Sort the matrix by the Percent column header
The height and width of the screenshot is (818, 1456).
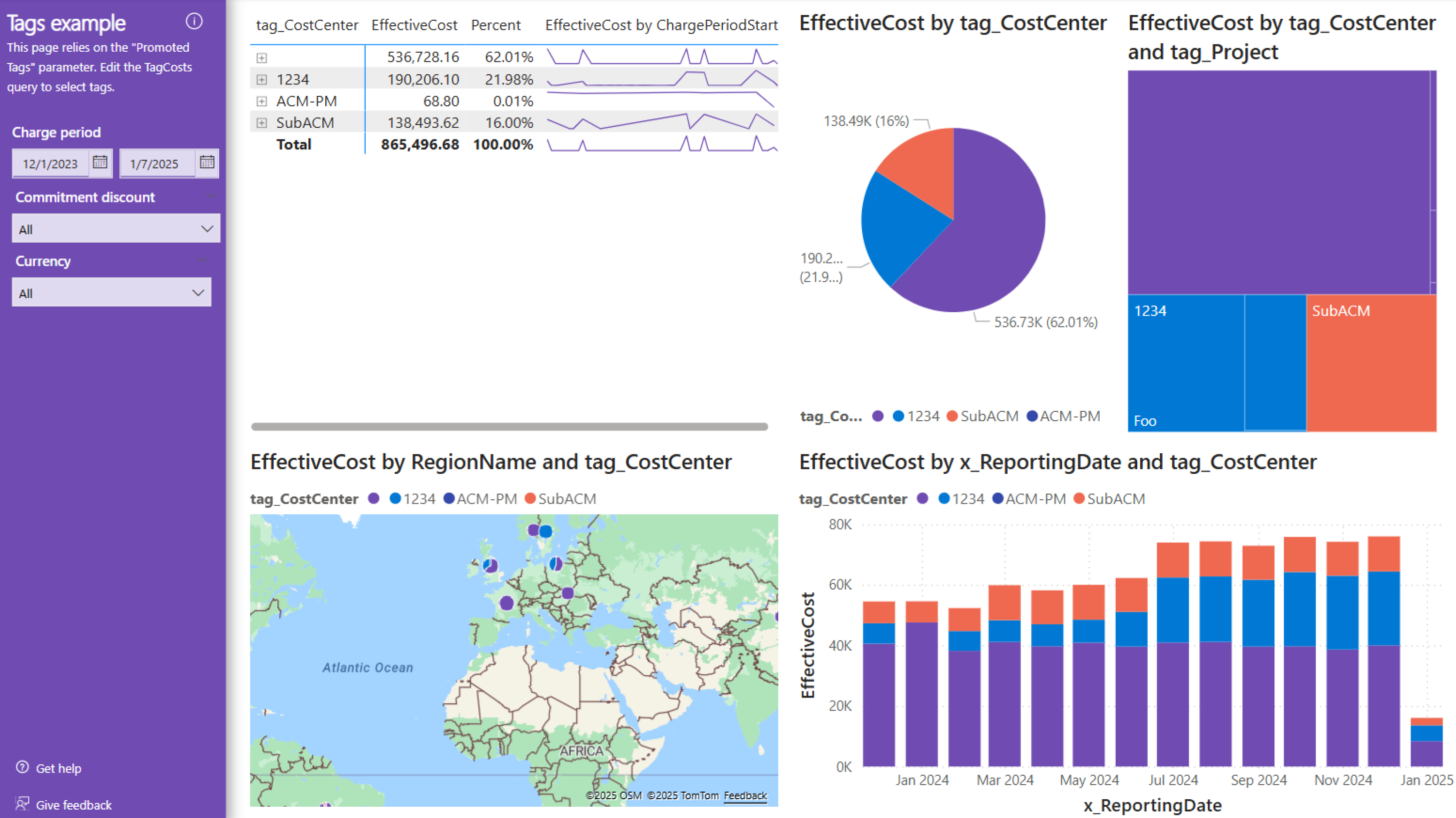pyautogui.click(x=496, y=25)
